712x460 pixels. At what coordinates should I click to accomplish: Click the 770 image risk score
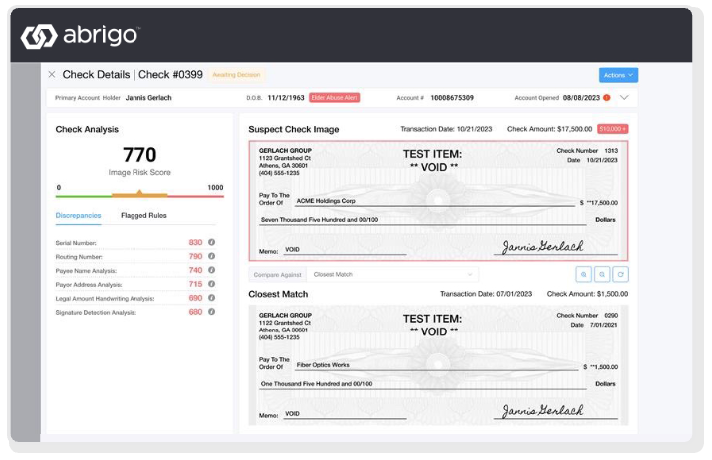point(139,155)
